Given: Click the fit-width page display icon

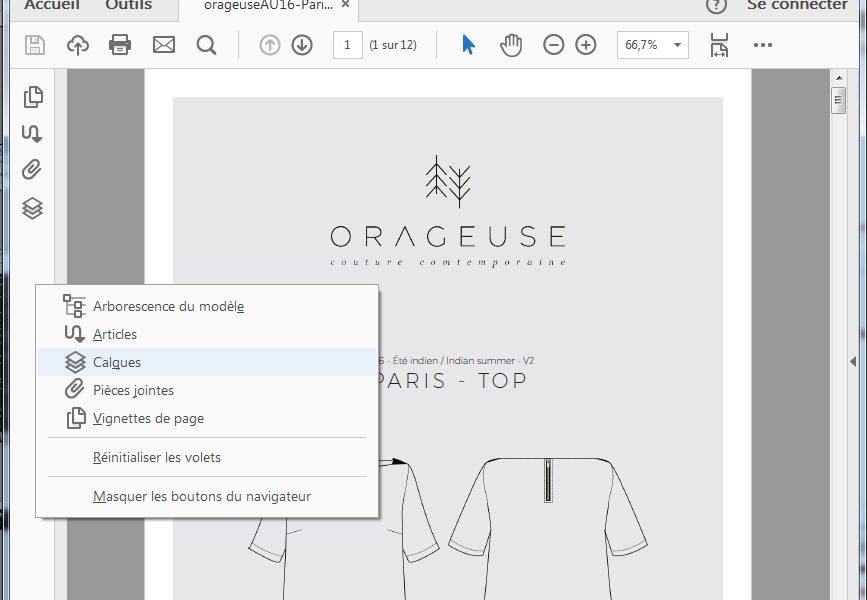Looking at the screenshot, I should pyautogui.click(x=719, y=45).
